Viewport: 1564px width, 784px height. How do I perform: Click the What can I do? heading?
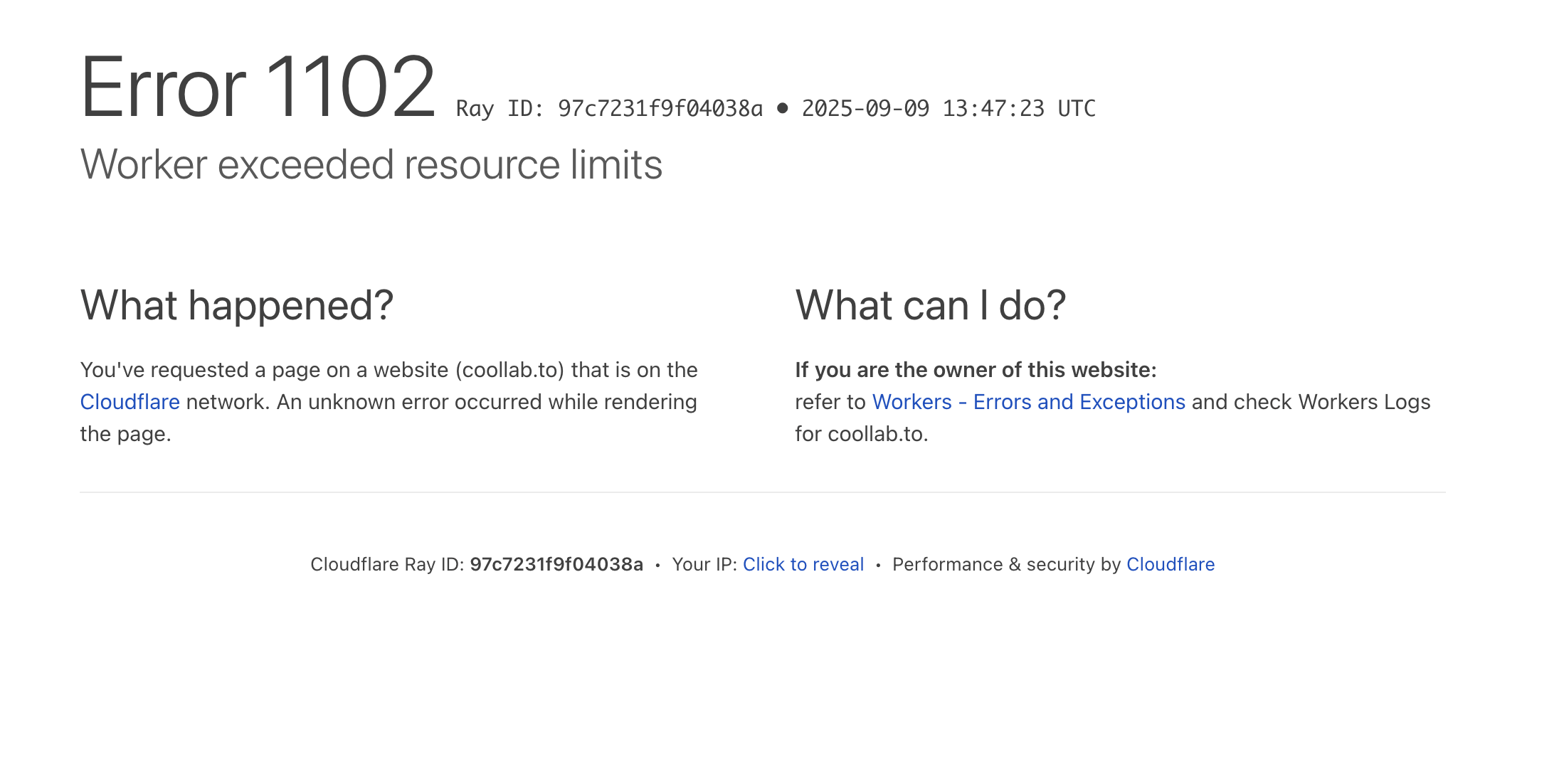click(930, 306)
